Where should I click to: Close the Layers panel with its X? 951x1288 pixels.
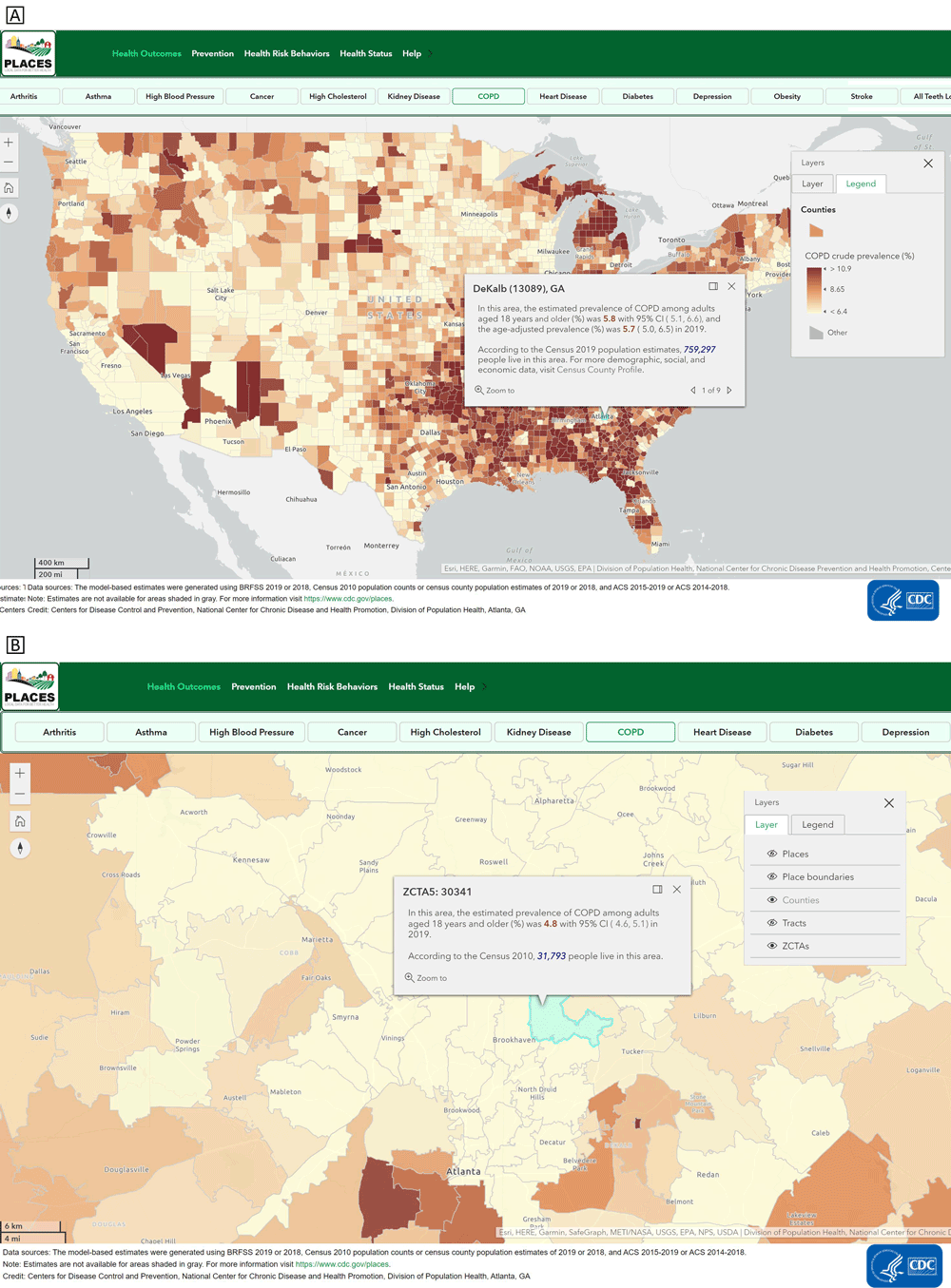(x=927, y=163)
